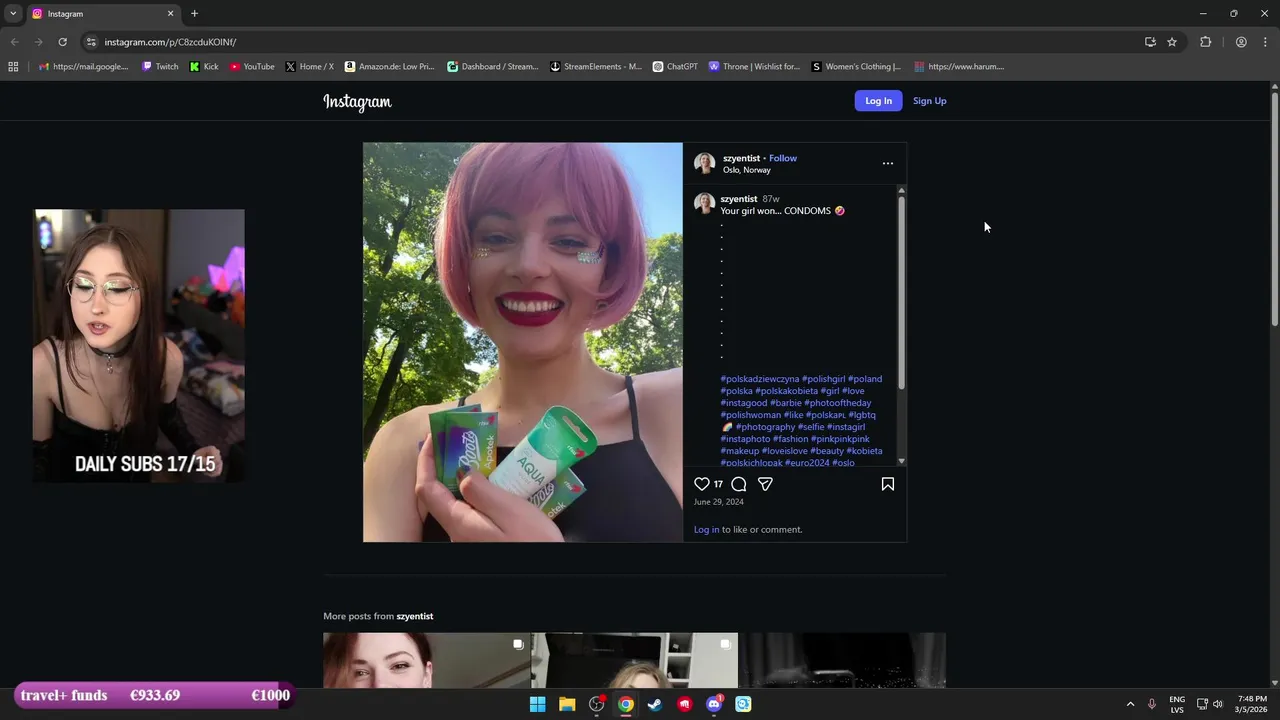This screenshot has height=720, width=1280.
Task: Open Discord from the taskbar
Action: [x=714, y=704]
